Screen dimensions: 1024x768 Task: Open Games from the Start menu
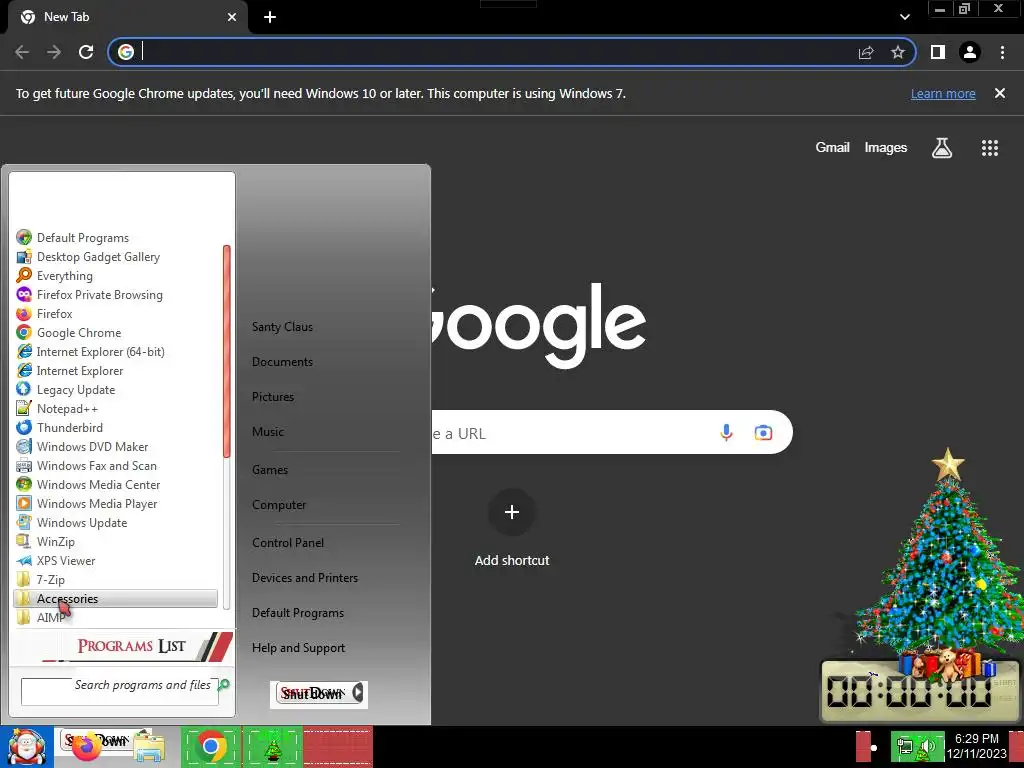(270, 470)
